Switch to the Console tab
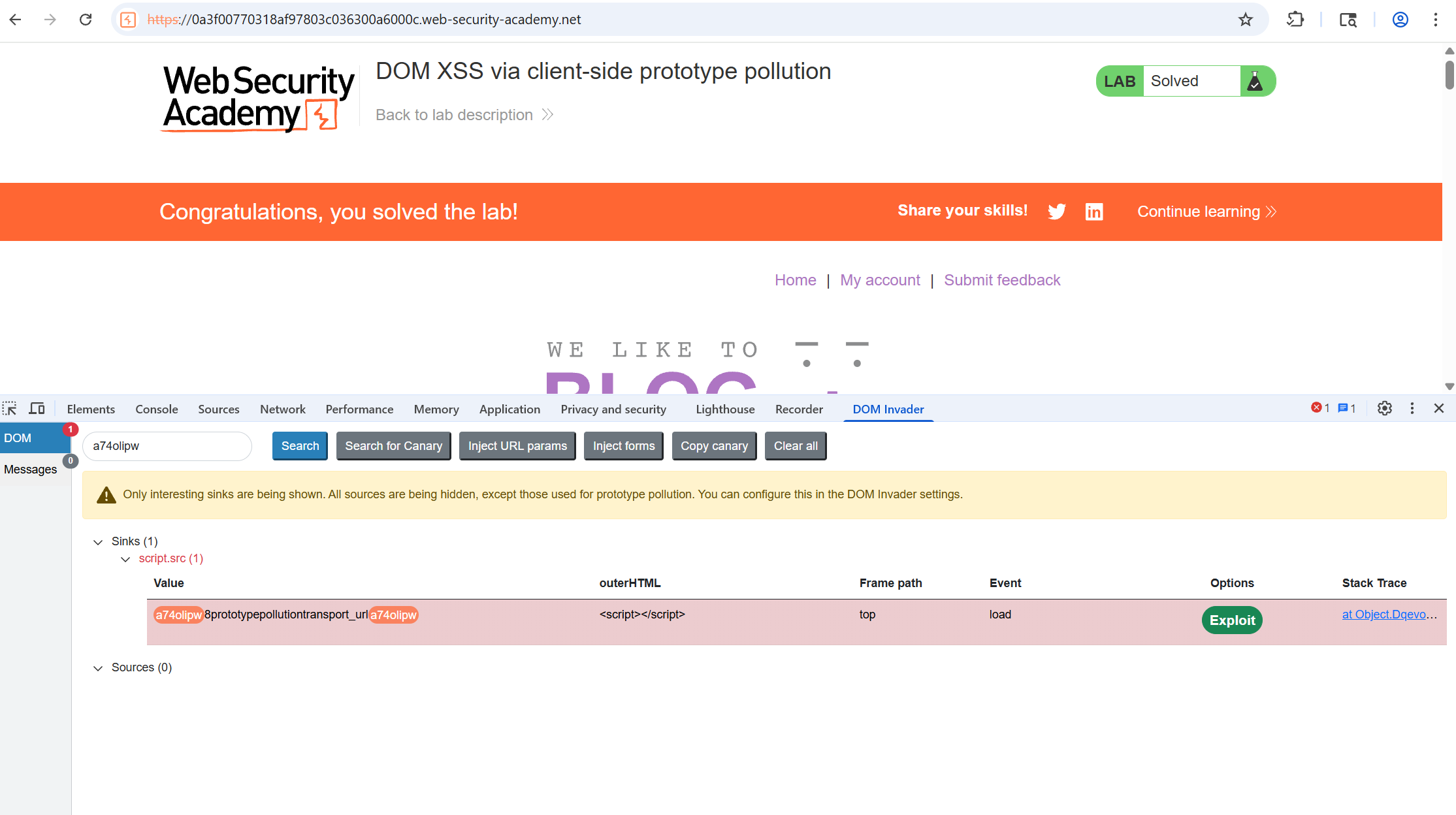Viewport: 1456px width, 815px height. coord(157,409)
